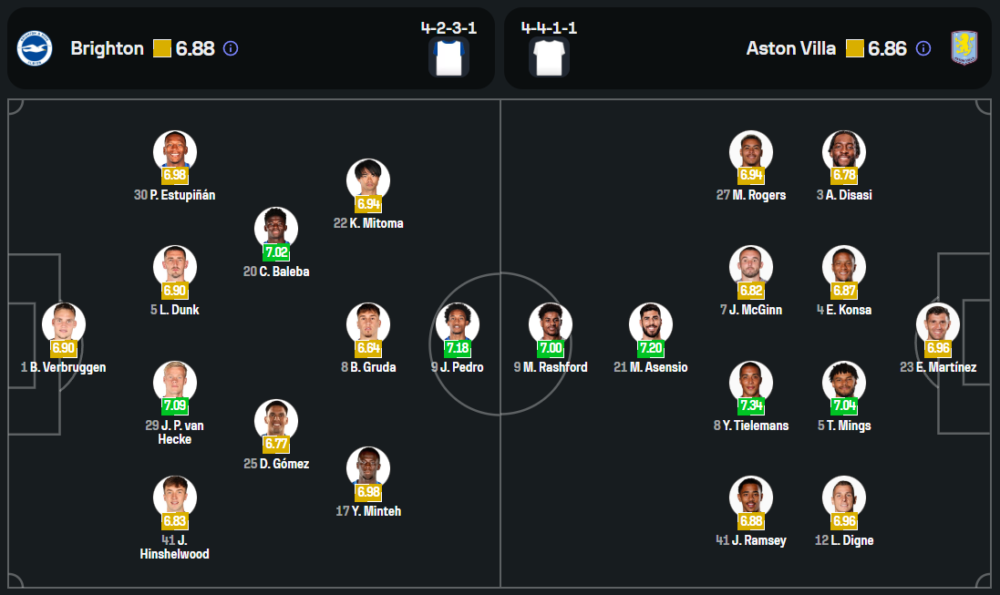Open Brighton rating info icon

pyautogui.click(x=231, y=48)
